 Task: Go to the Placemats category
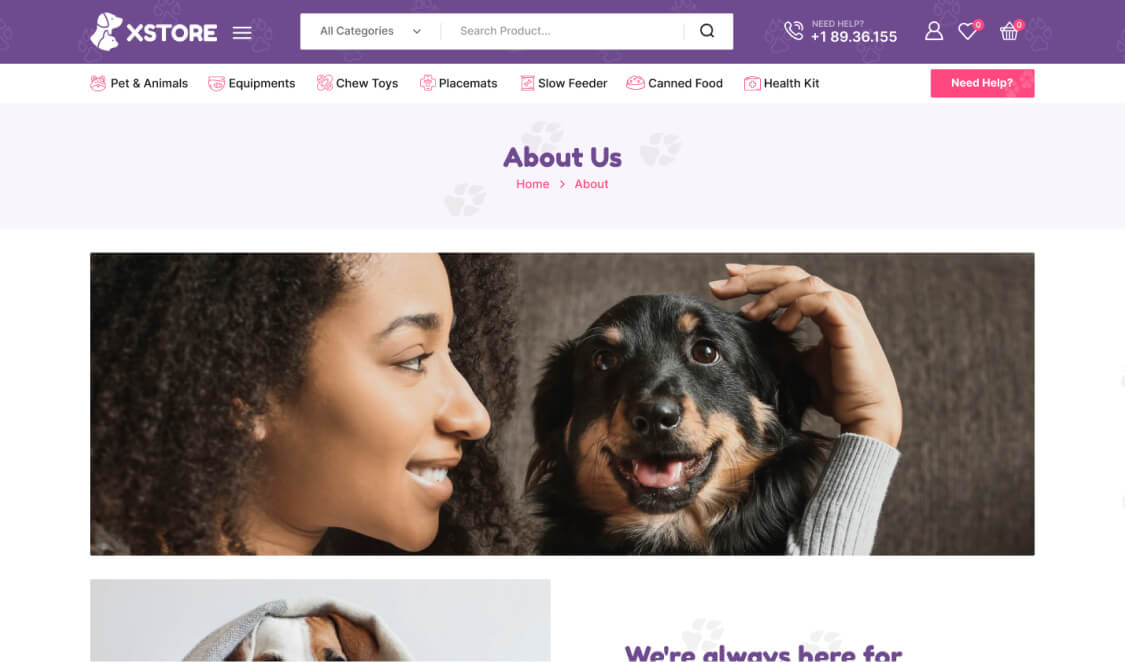point(458,83)
